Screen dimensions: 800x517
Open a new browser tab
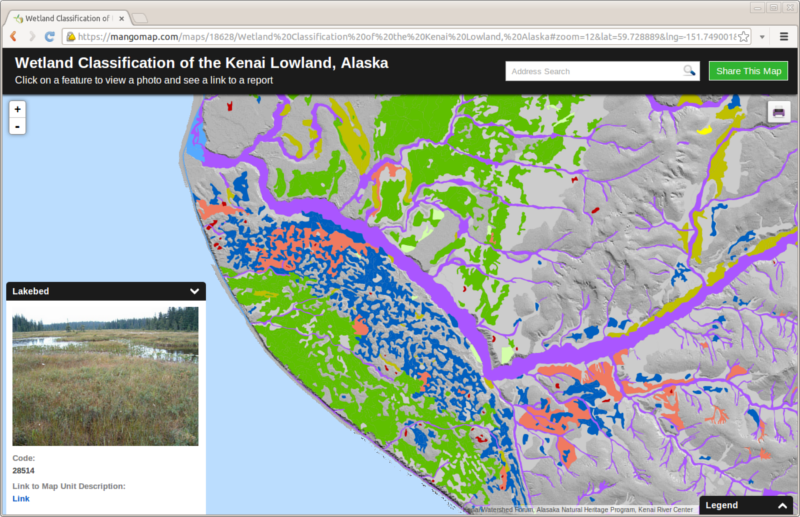click(140, 18)
